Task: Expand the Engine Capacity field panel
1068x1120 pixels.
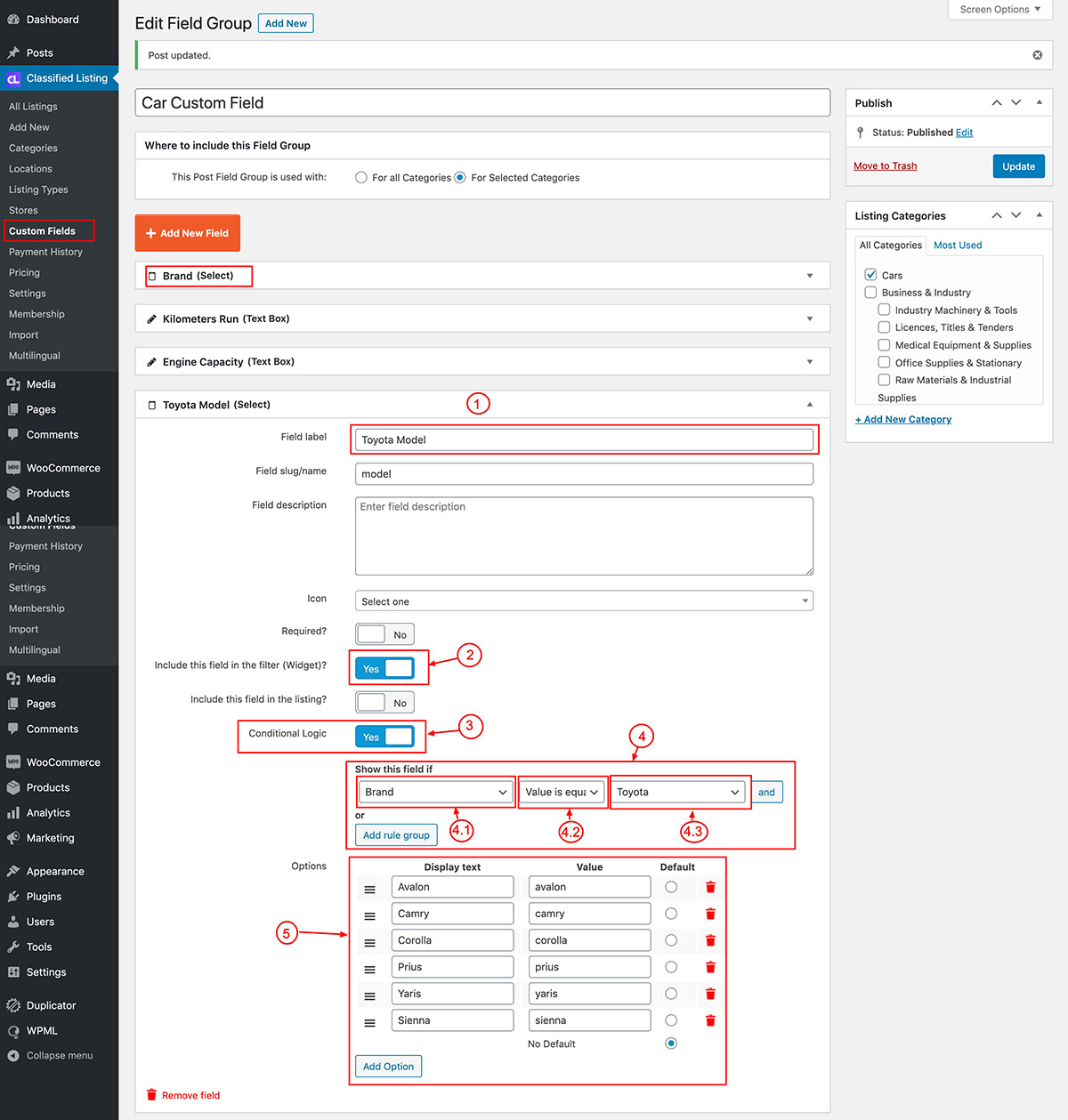Action: click(x=810, y=361)
